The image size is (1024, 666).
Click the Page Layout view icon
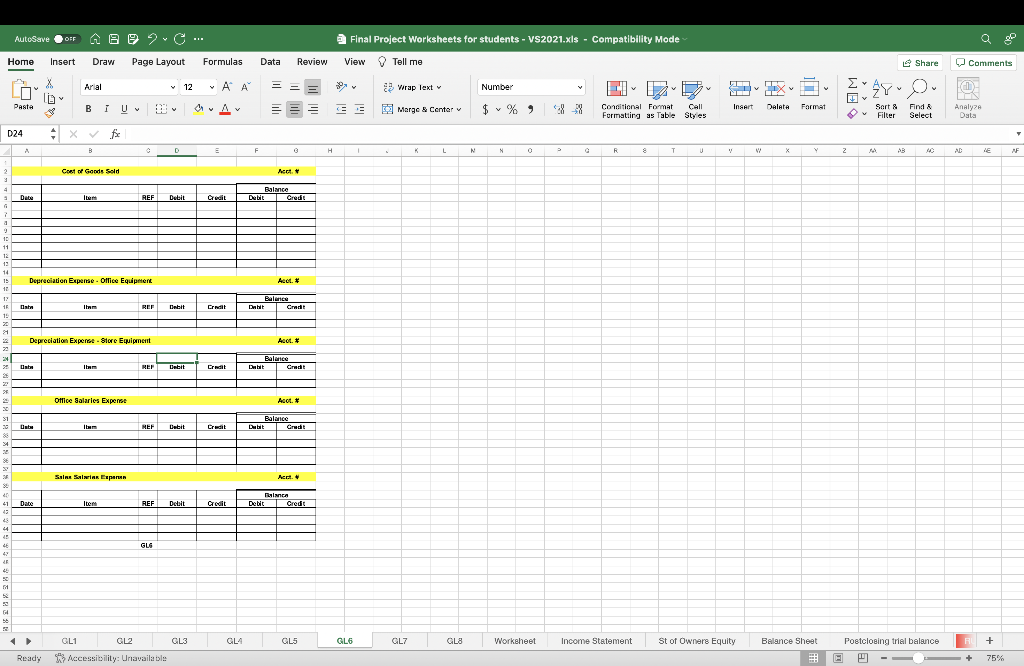pos(839,658)
